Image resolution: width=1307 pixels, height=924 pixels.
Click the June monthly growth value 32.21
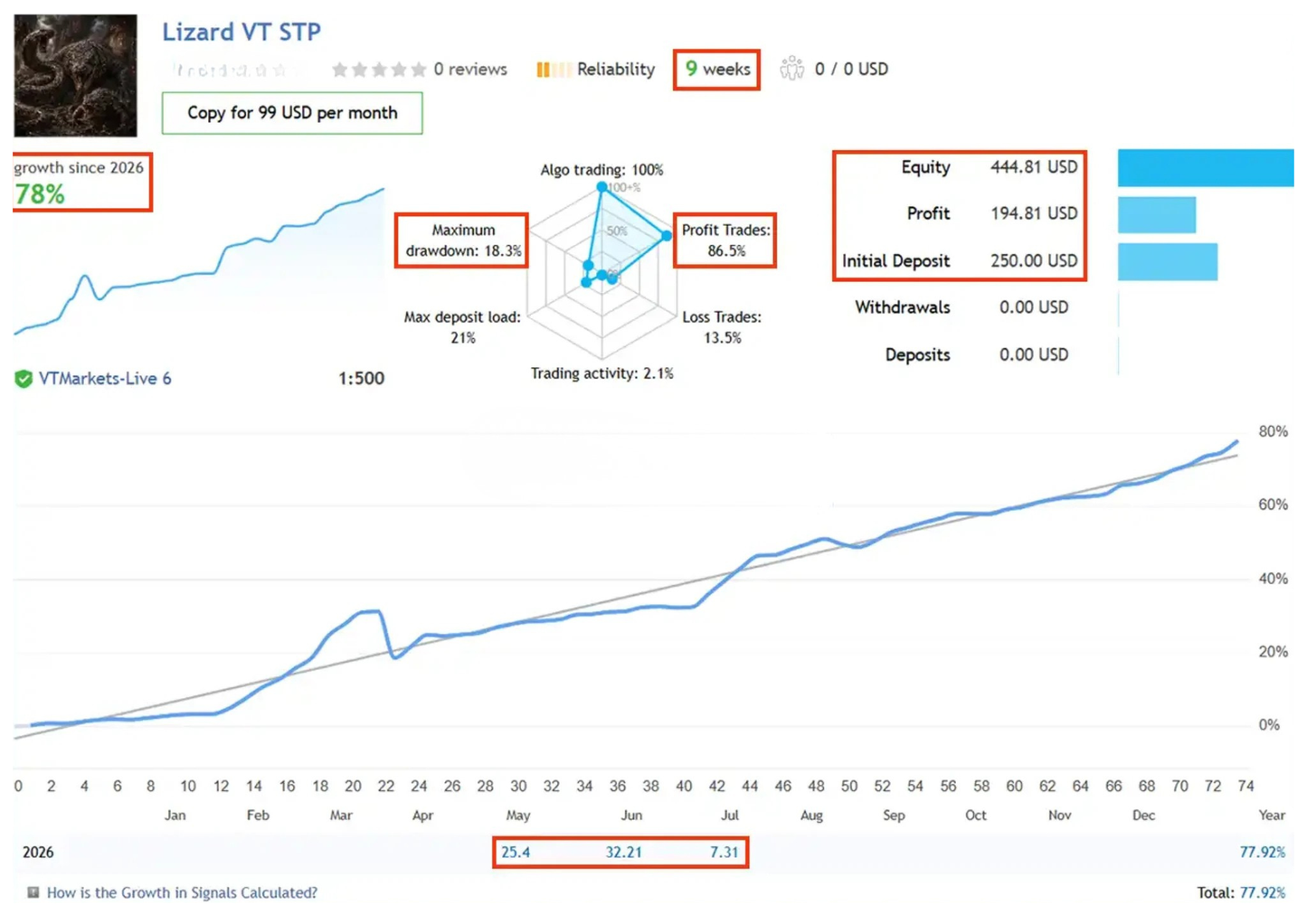point(623,852)
